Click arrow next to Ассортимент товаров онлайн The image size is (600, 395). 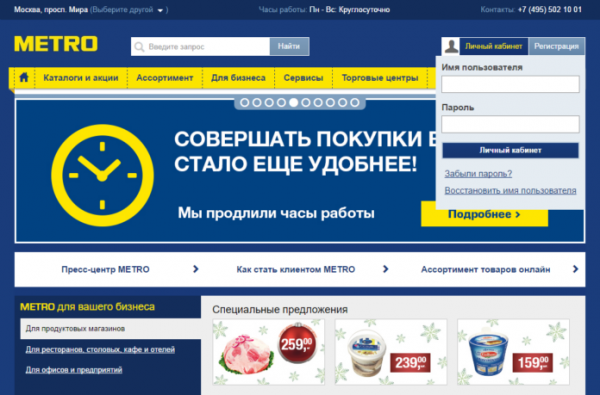point(575,269)
